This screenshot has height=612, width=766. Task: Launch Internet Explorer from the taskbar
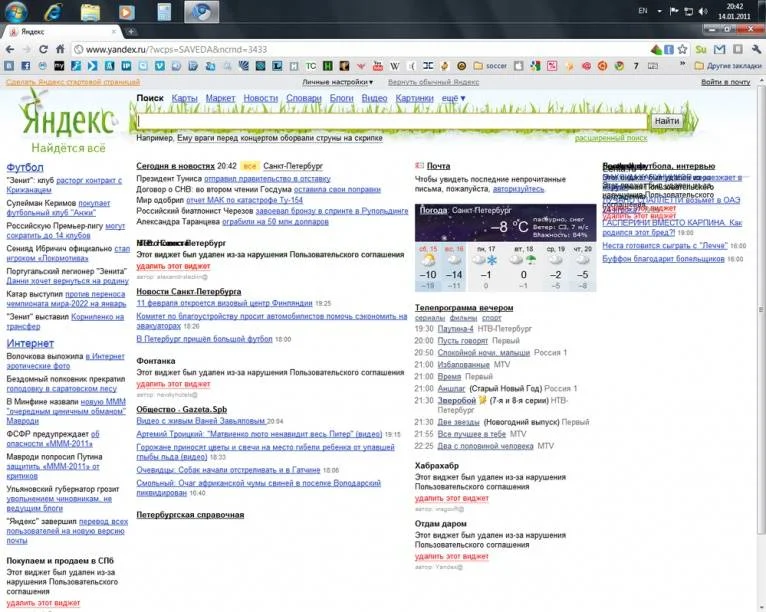(x=52, y=11)
